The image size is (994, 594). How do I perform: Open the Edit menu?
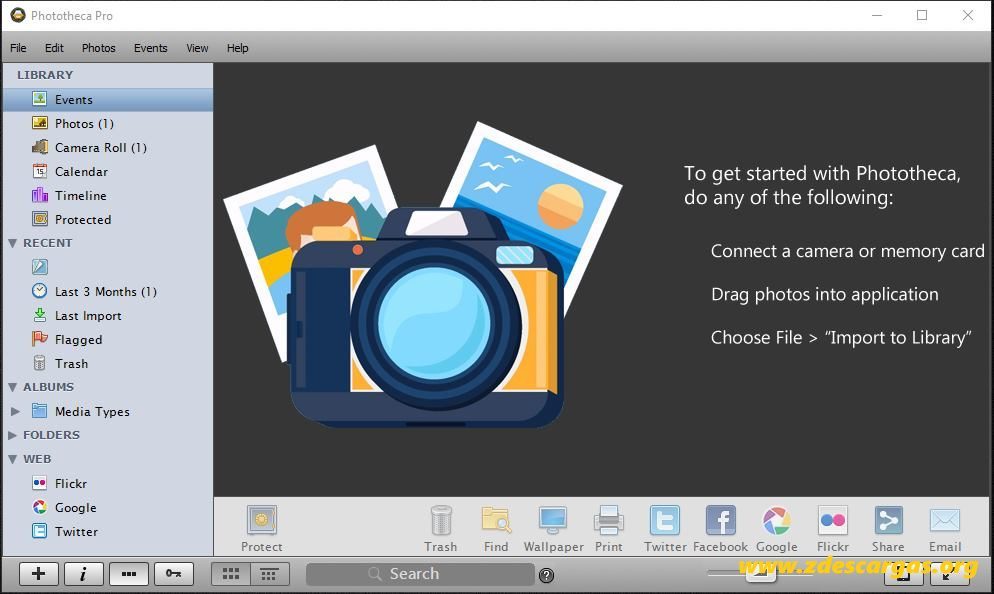pos(54,48)
